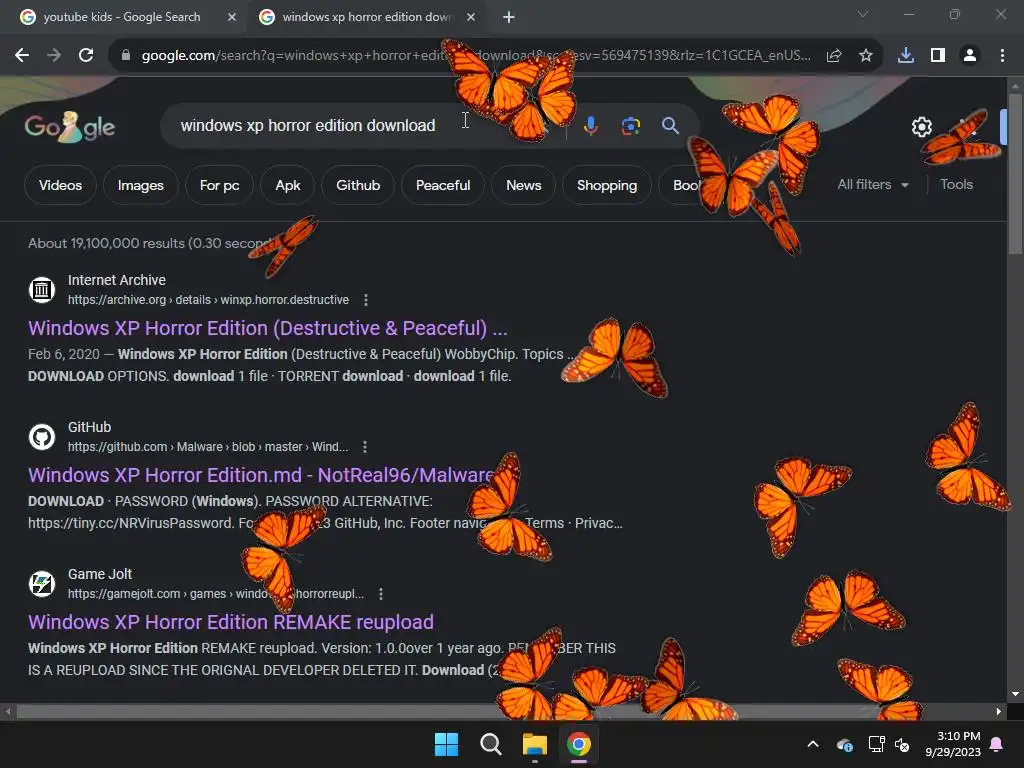The image size is (1024, 768).
Task: Open Windows XP Horror Edition Destructive & Peaceful link
Action: click(x=268, y=328)
